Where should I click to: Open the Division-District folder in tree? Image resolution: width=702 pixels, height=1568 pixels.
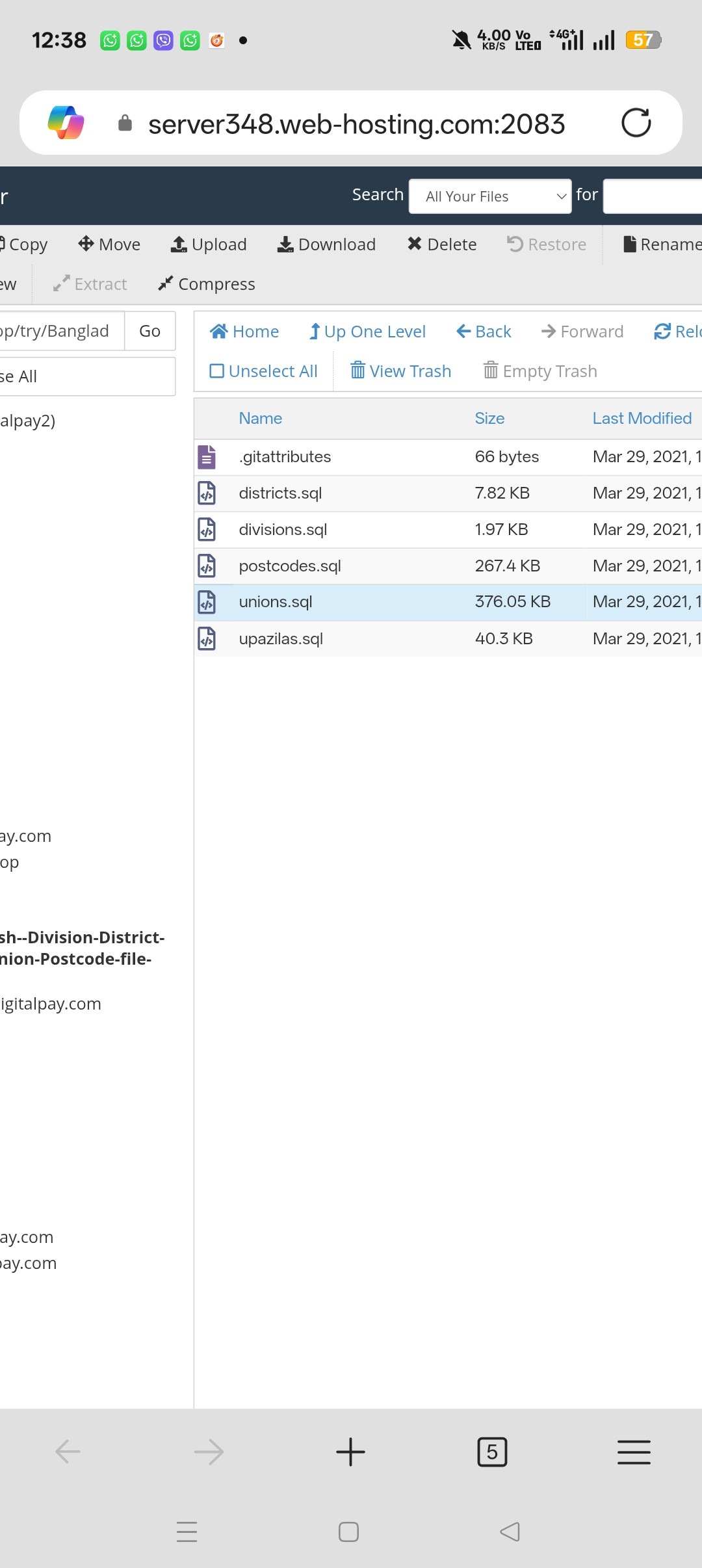click(82, 948)
